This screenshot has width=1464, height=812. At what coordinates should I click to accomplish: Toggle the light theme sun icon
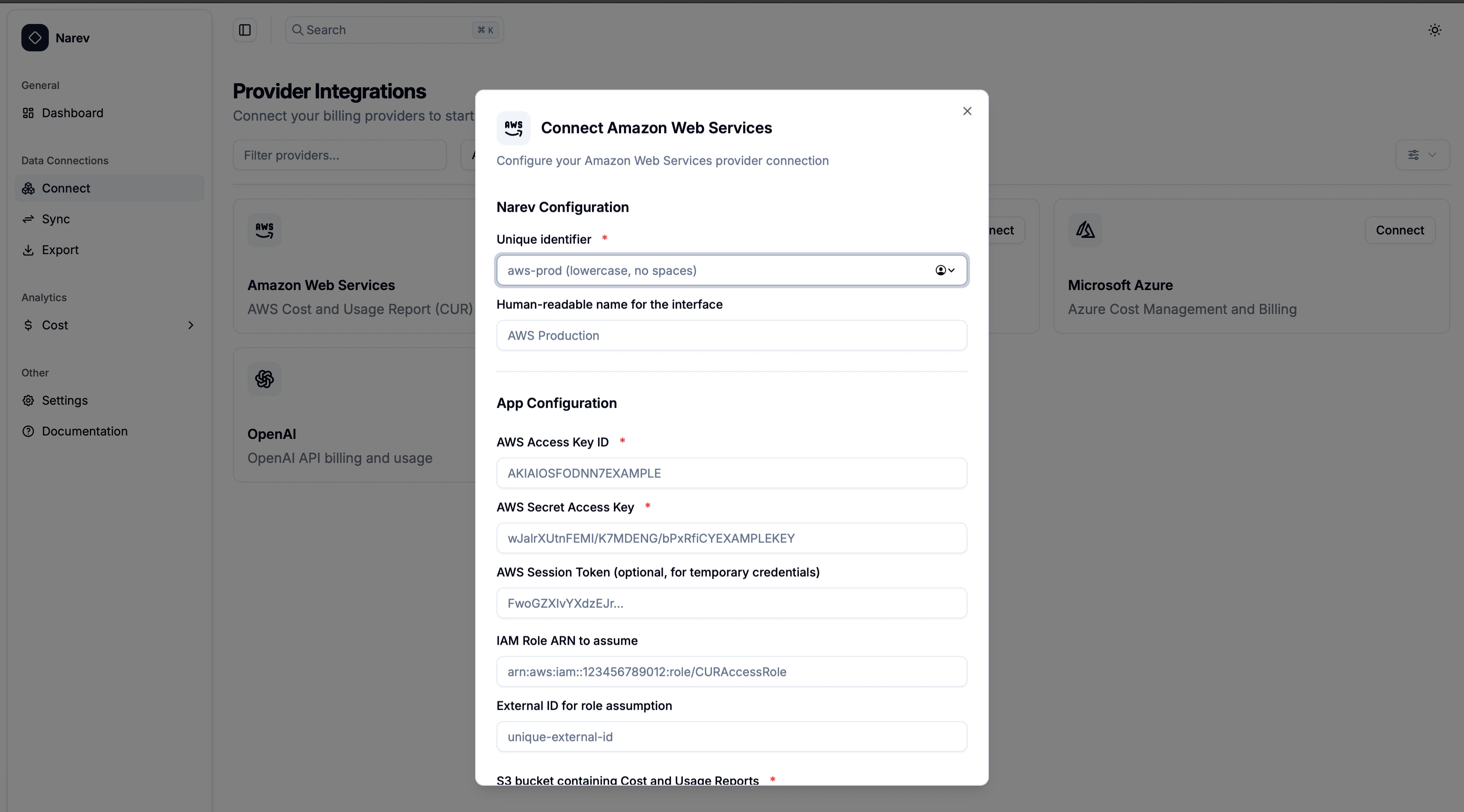coord(1434,30)
